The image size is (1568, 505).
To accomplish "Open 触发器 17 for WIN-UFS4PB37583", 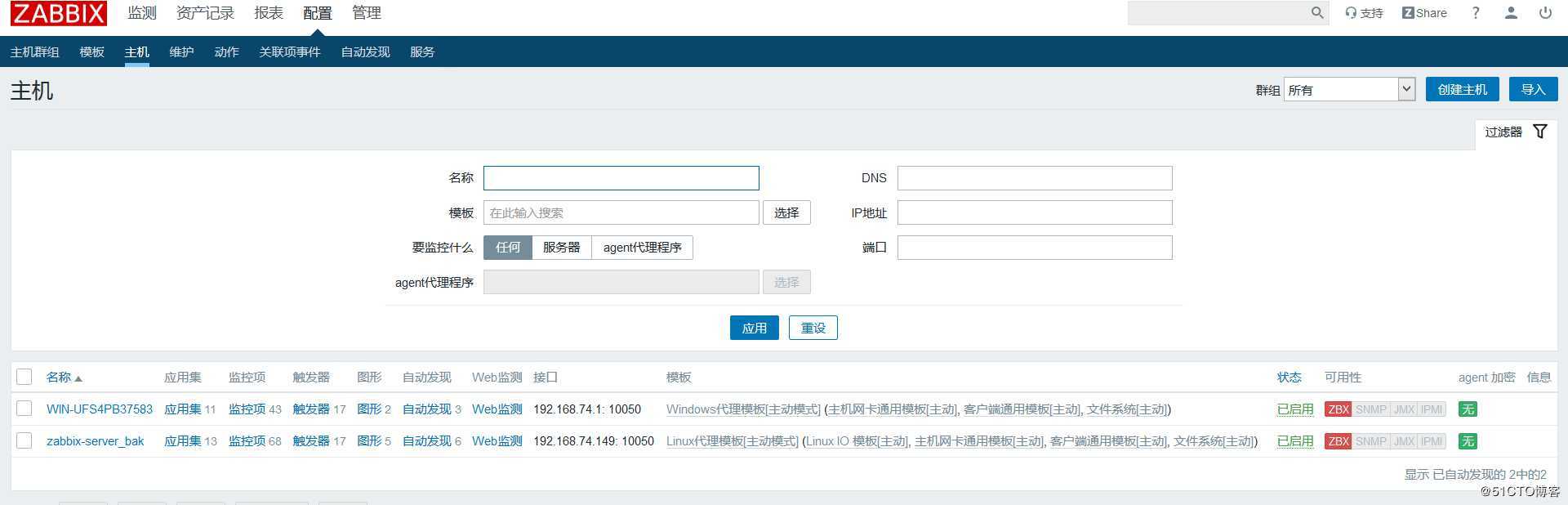I will pos(311,409).
